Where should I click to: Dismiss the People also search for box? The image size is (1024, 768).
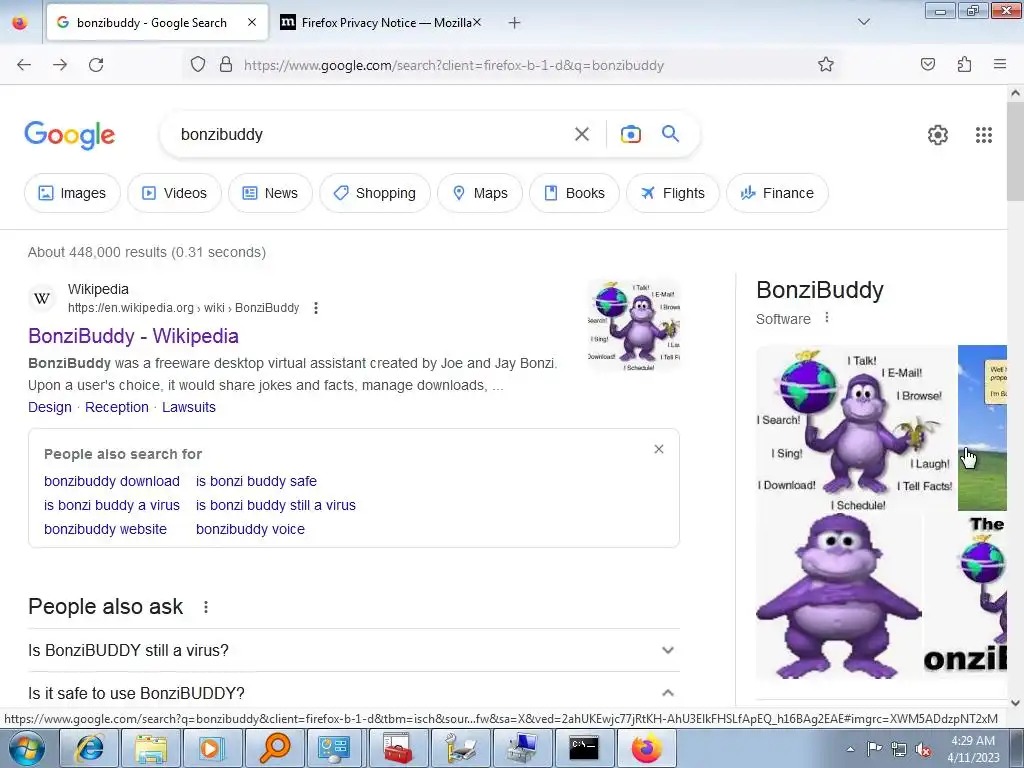point(659,449)
